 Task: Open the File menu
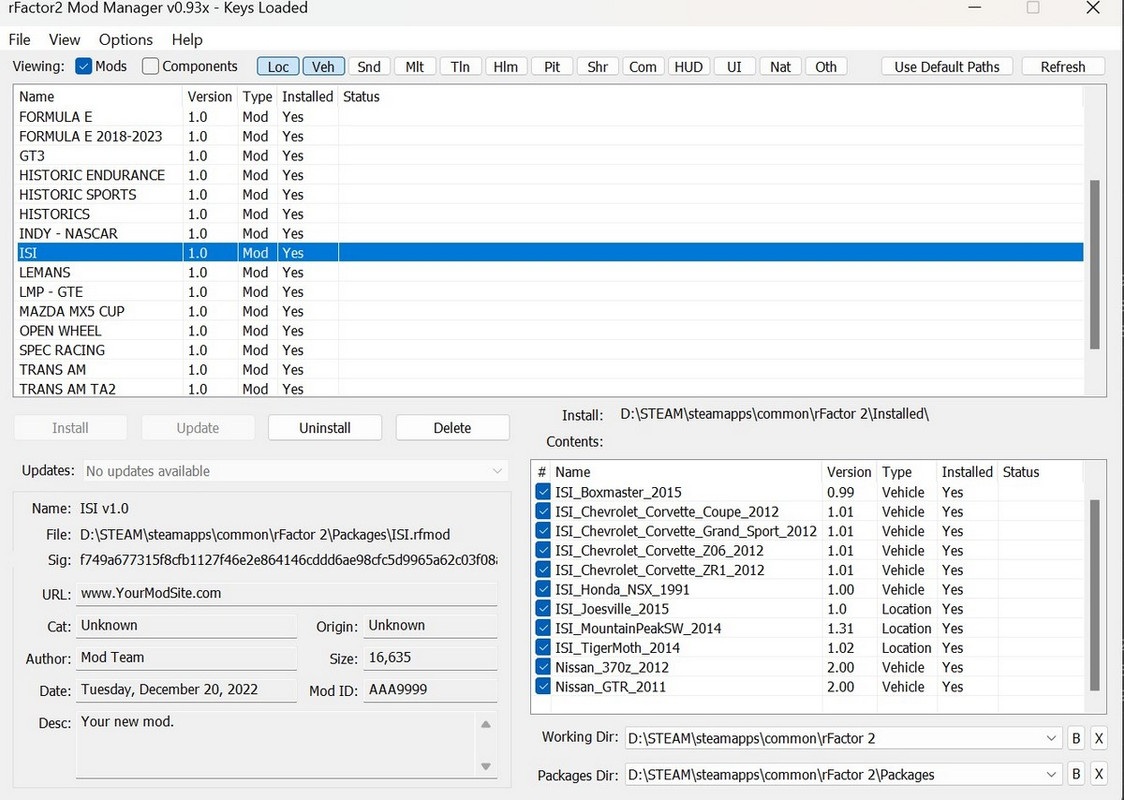click(19, 39)
